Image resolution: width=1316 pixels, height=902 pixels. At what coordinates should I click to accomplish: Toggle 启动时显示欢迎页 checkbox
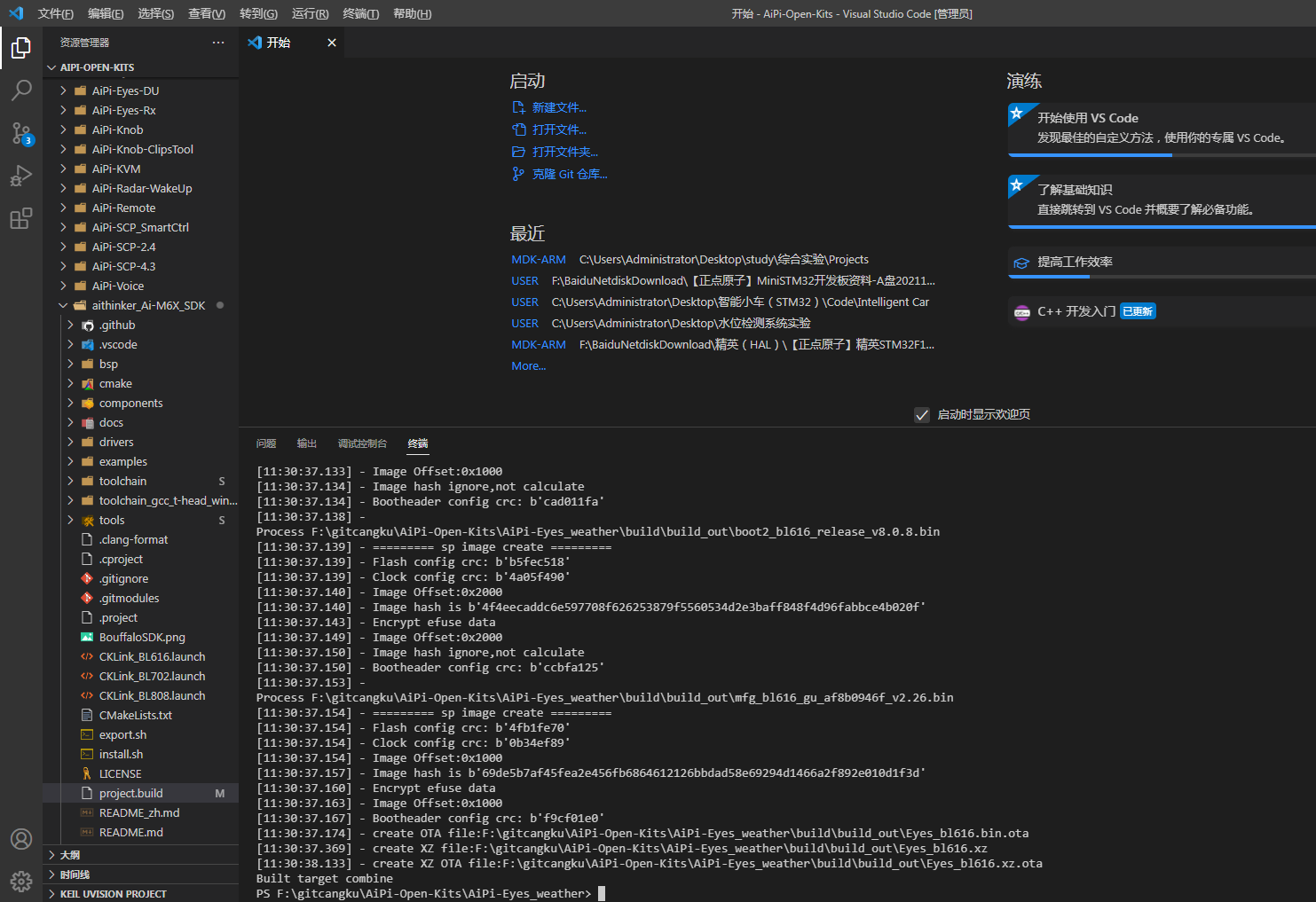point(922,415)
